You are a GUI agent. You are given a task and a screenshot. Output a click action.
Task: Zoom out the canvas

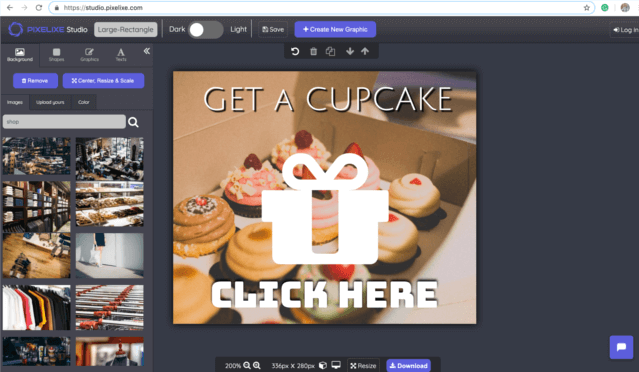pyautogui.click(x=247, y=365)
